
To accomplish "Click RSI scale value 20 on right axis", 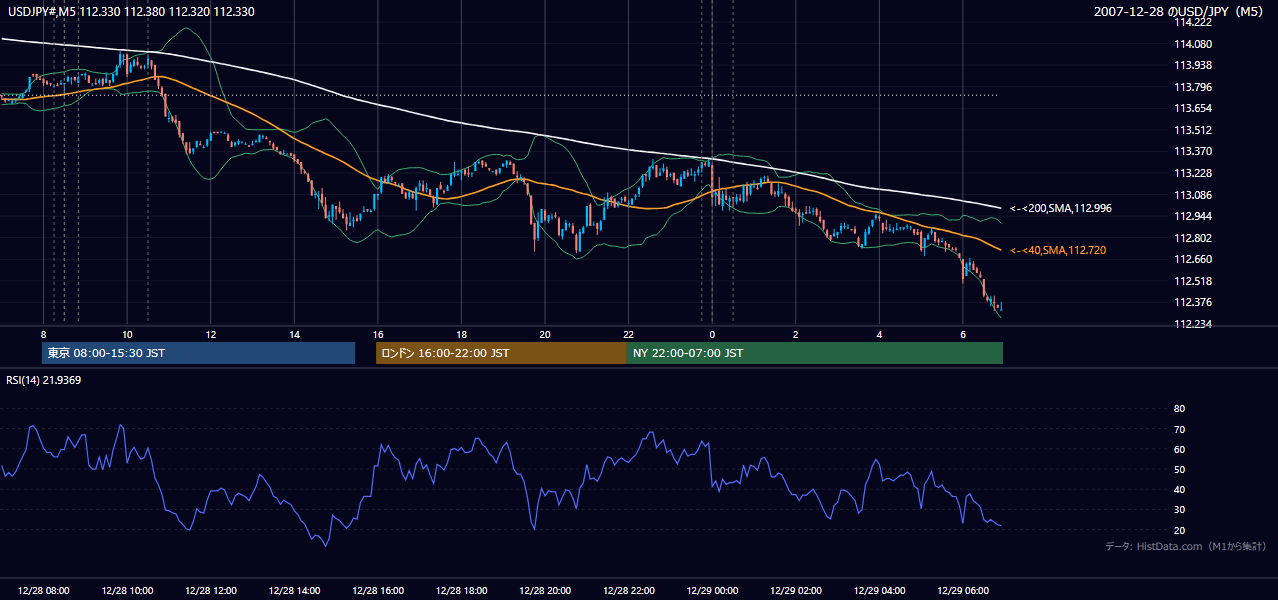I will (x=1179, y=530).
